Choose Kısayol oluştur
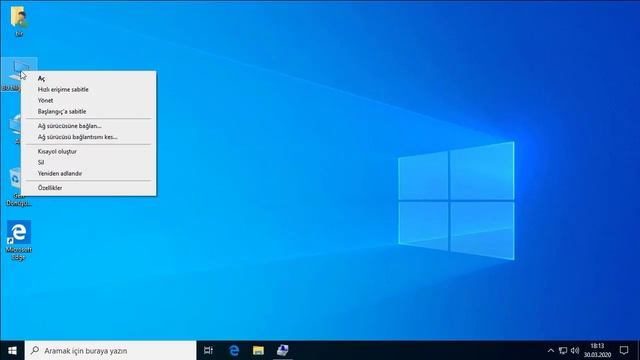640x360 pixels. coord(89,151)
